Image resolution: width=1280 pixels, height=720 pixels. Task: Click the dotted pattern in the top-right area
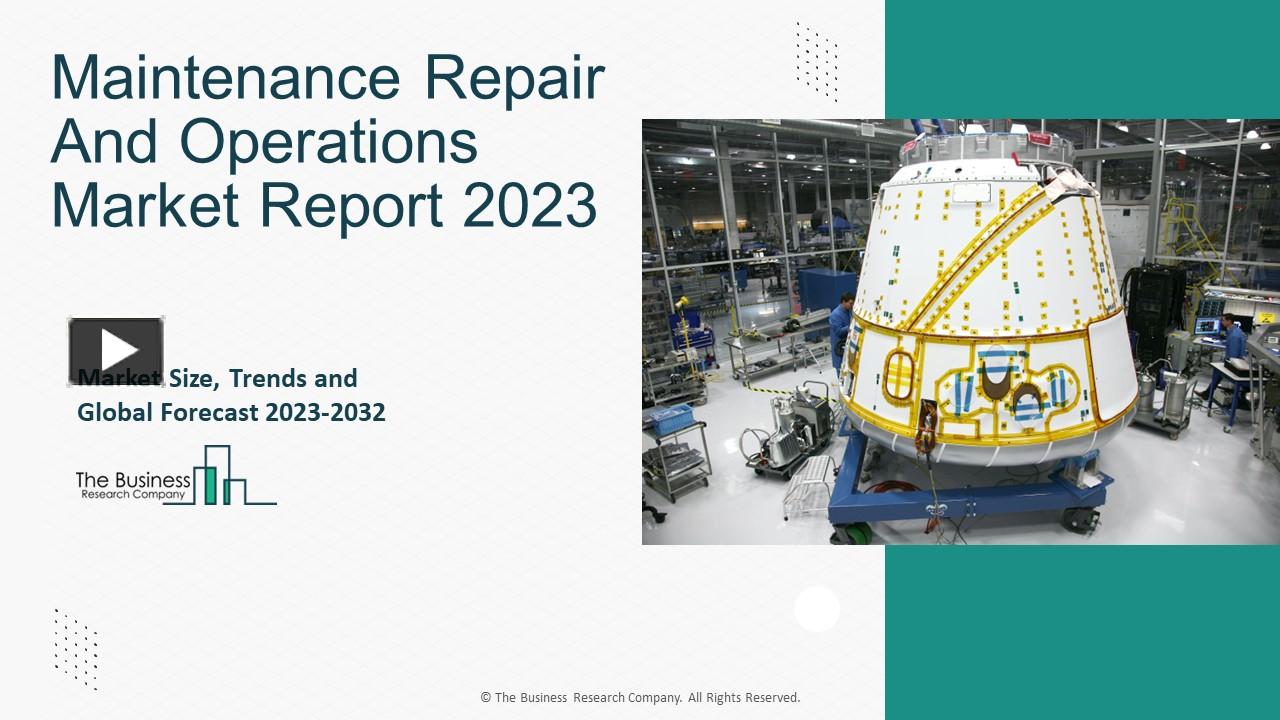pos(815,60)
